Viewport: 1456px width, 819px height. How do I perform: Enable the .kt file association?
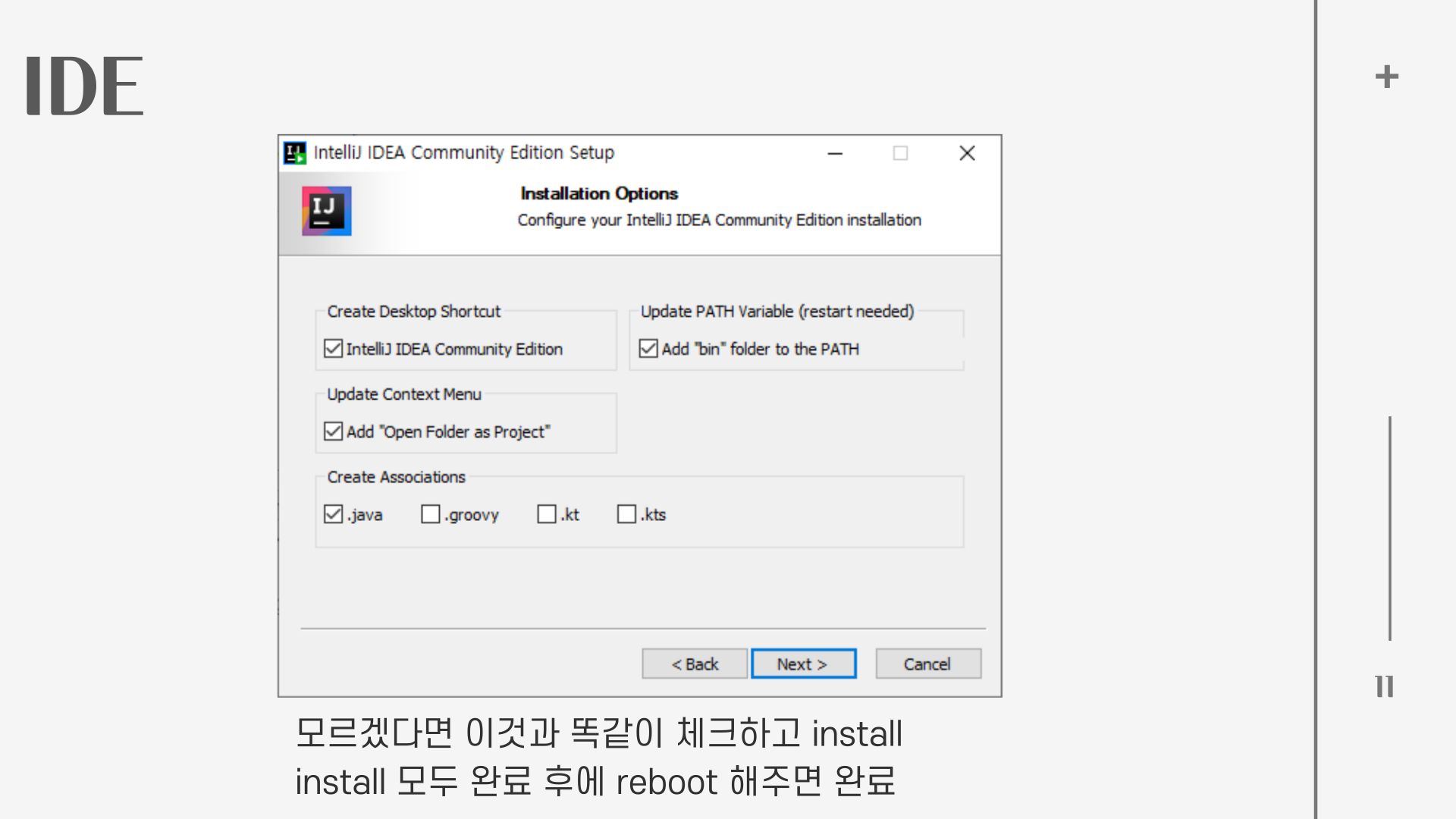pyautogui.click(x=547, y=514)
